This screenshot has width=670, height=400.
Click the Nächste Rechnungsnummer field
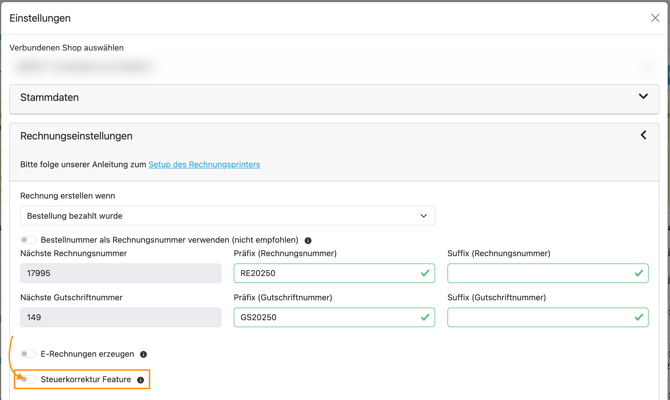pyautogui.click(x=120, y=273)
